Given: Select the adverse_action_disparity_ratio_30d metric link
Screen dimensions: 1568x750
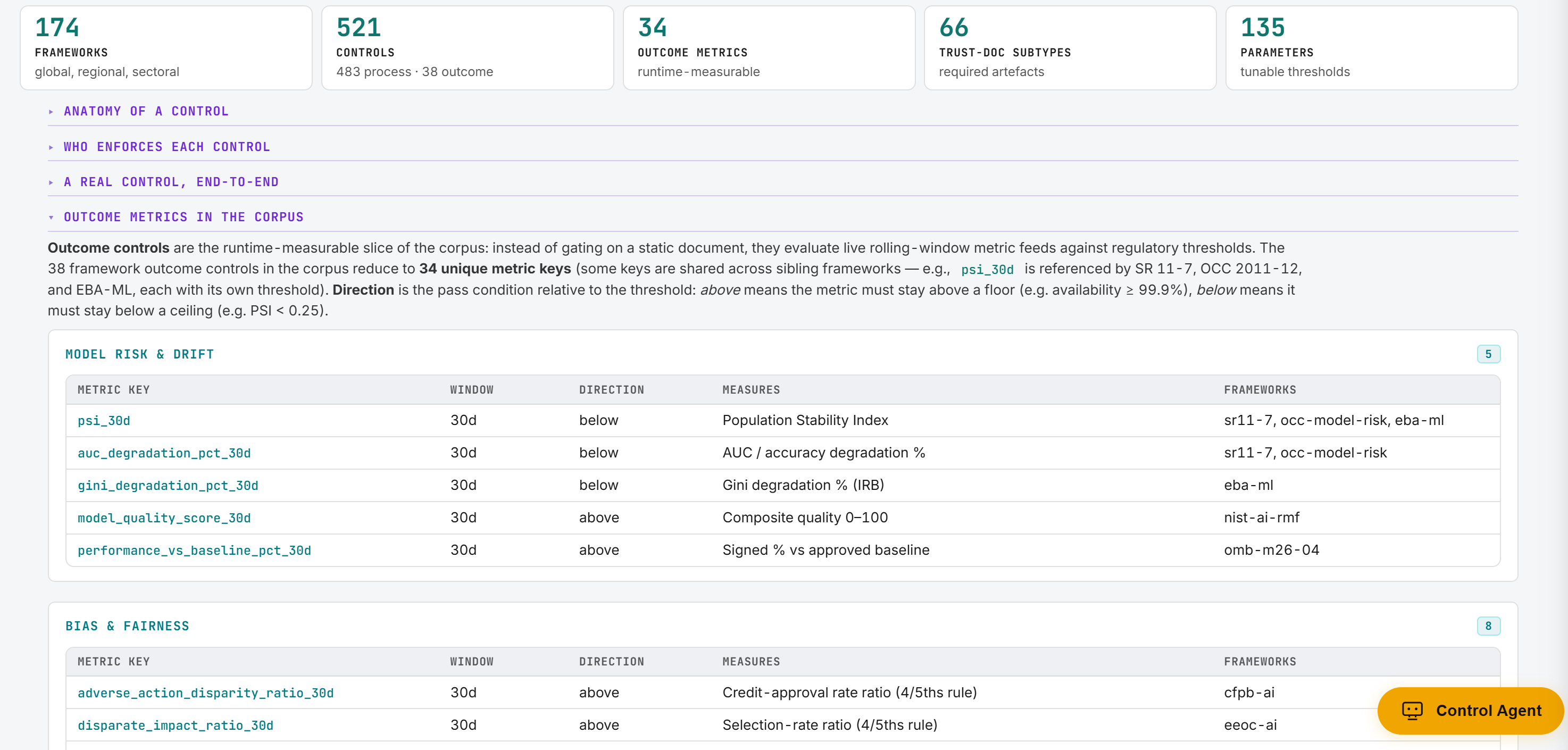Looking at the screenshot, I should pos(206,693).
